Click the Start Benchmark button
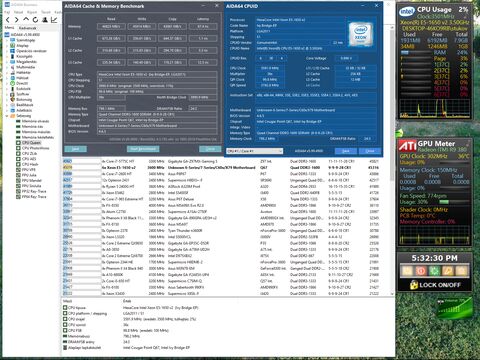The image size is (480, 360). [143, 149]
